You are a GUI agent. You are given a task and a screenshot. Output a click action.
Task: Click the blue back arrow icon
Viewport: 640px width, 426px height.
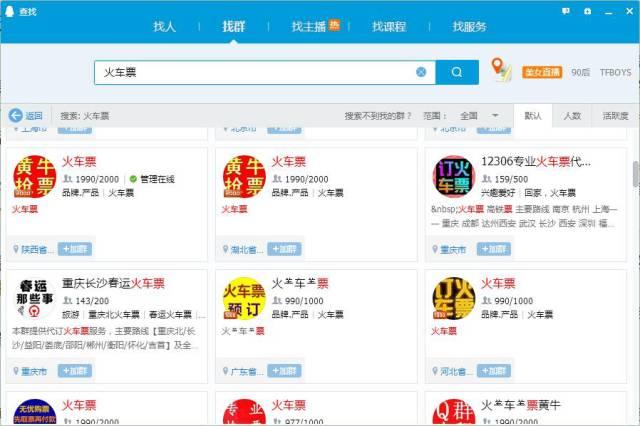pos(16,116)
